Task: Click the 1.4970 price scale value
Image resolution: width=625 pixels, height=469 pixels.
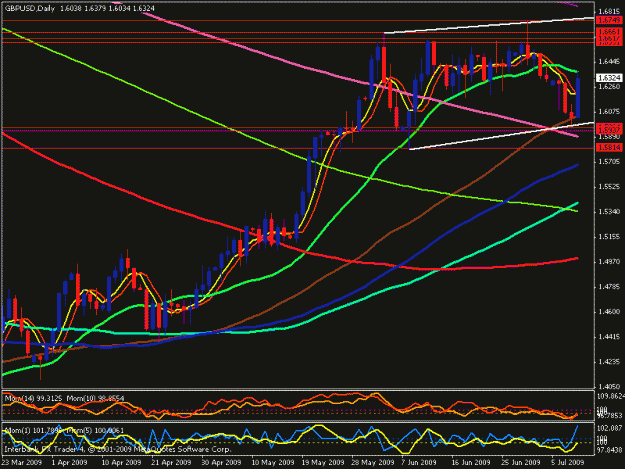Action: 609,262
